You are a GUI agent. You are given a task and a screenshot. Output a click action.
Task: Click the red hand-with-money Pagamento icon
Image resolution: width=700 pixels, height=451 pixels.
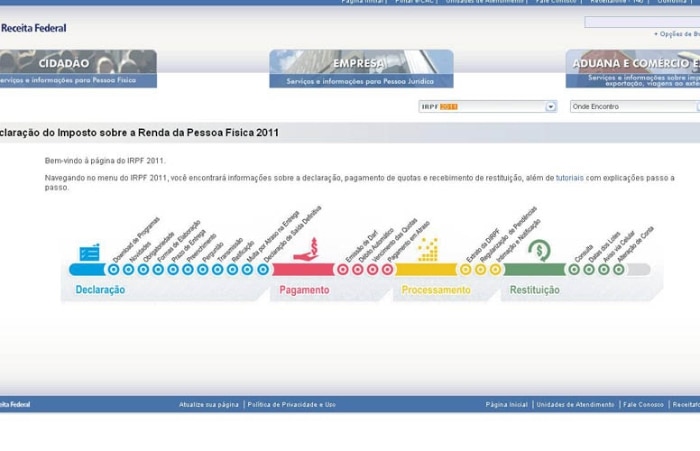[306, 249]
